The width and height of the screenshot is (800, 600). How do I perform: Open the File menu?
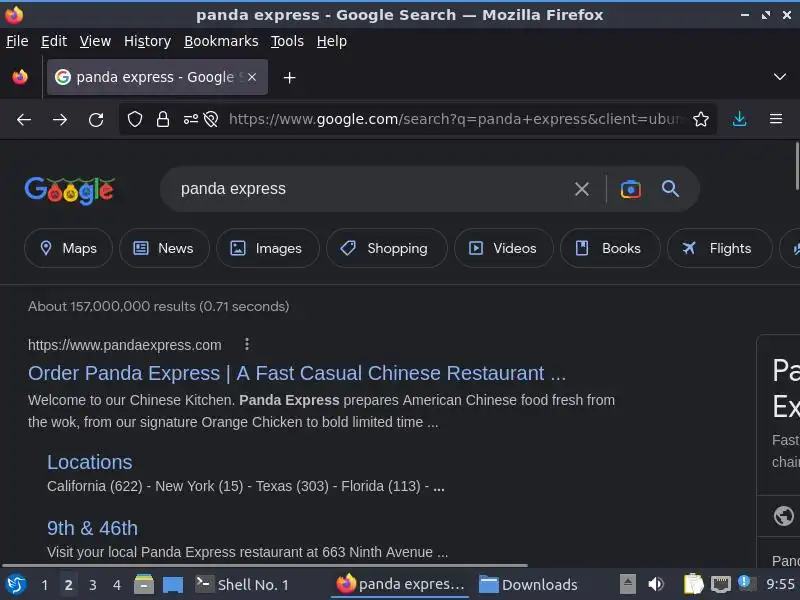point(17,41)
